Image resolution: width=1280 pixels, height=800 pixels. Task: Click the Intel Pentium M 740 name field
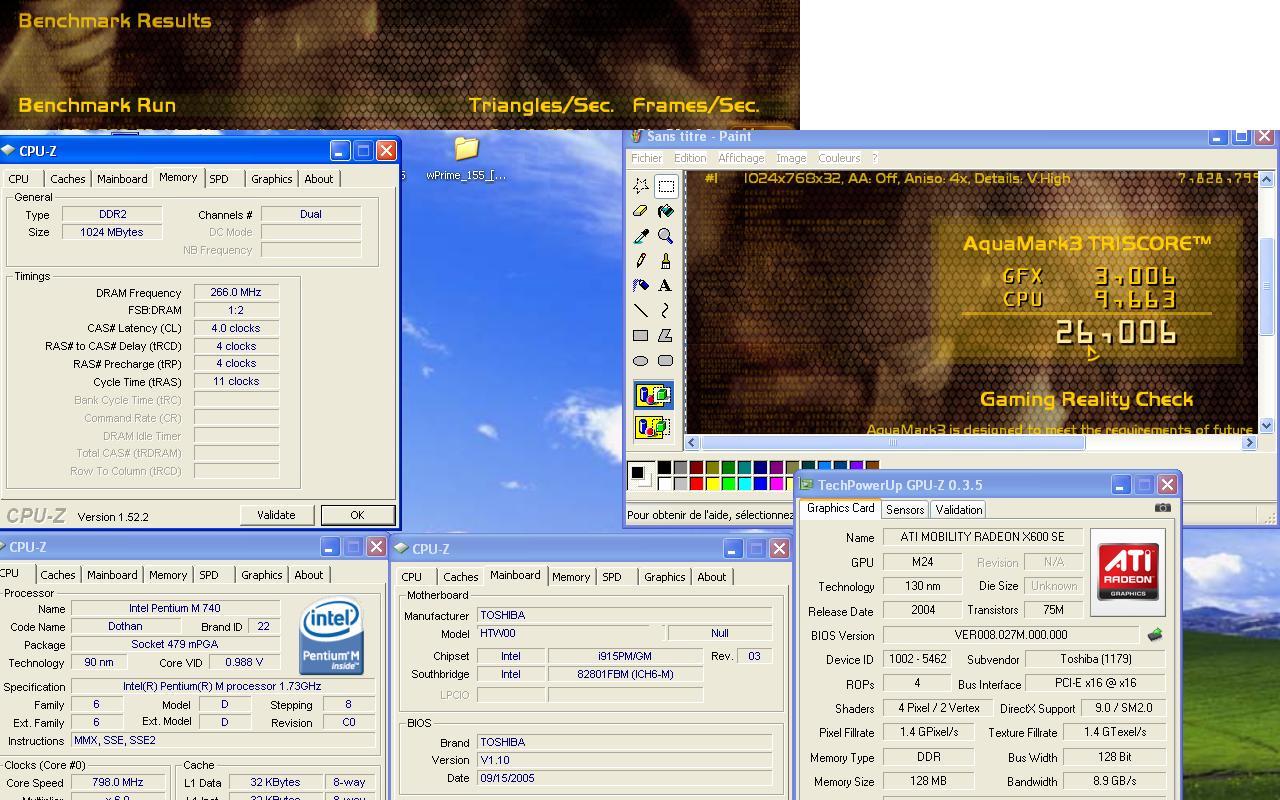[175, 608]
